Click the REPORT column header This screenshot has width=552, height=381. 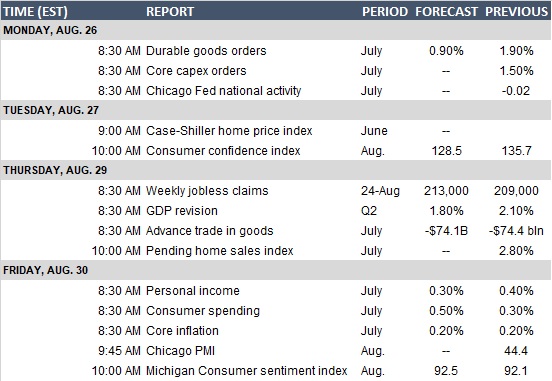tap(170, 12)
